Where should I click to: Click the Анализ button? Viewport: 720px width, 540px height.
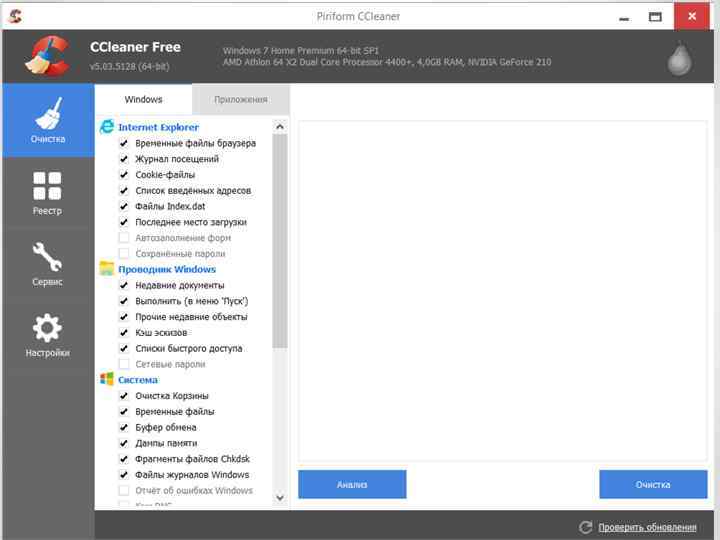pos(352,484)
